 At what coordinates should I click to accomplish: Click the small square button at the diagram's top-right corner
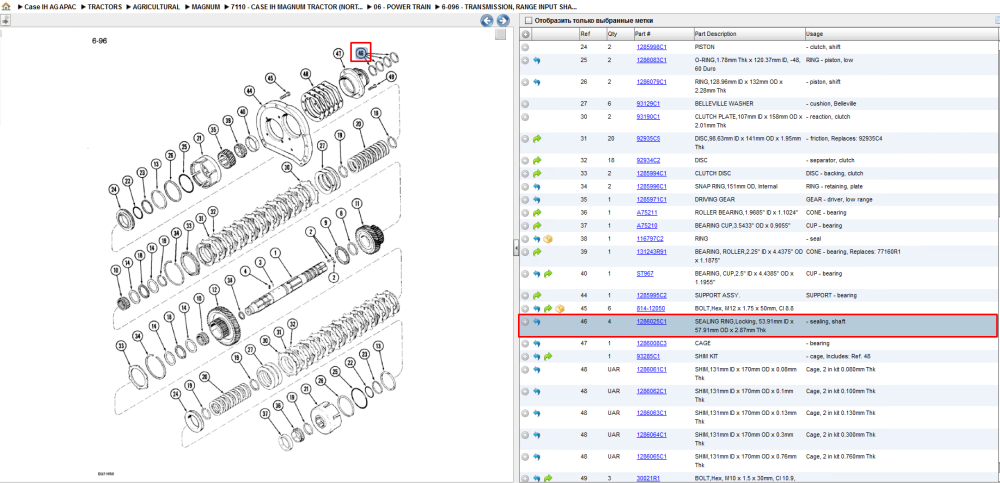tap(501, 34)
